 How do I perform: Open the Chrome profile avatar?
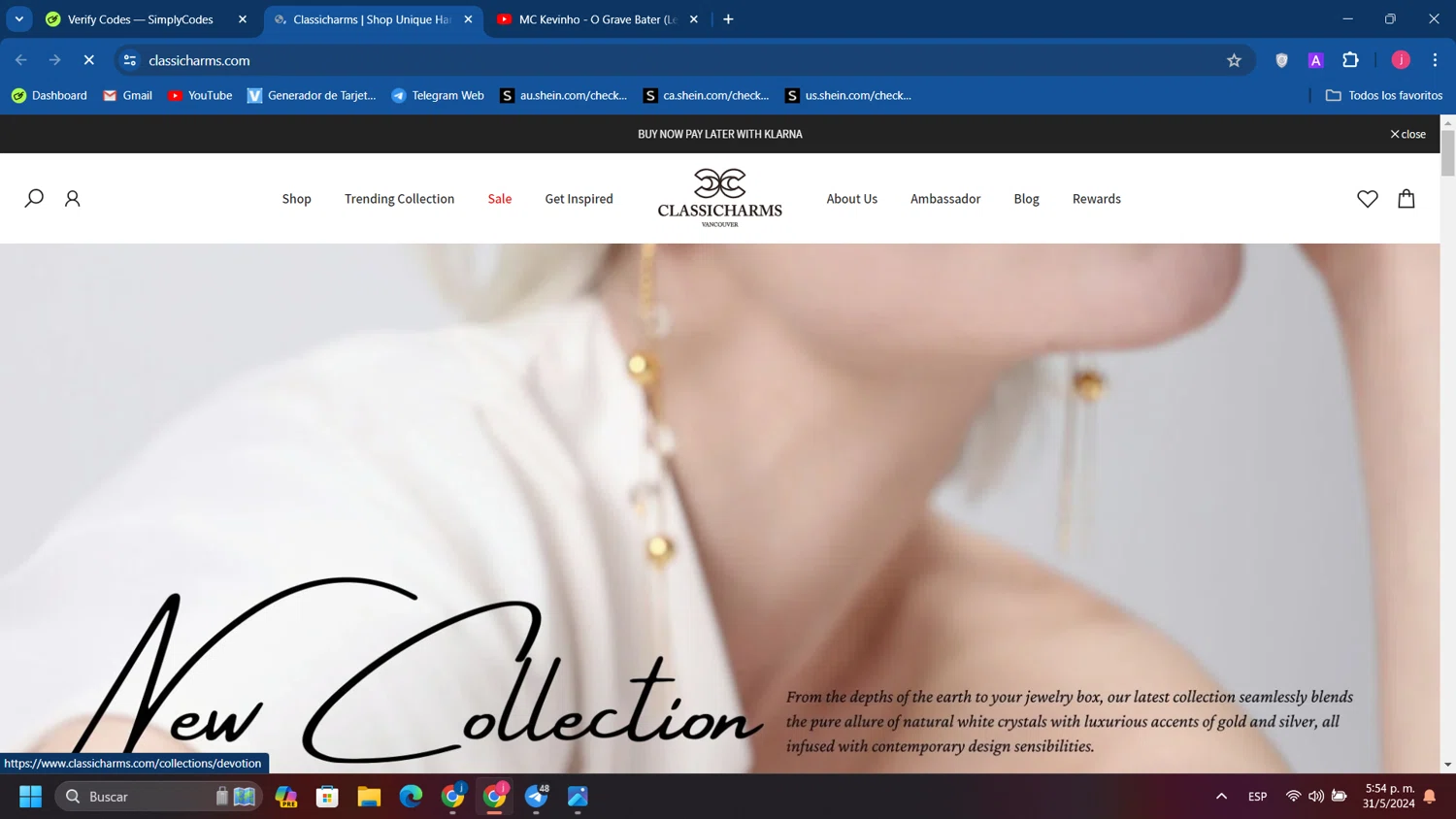pos(1401,60)
